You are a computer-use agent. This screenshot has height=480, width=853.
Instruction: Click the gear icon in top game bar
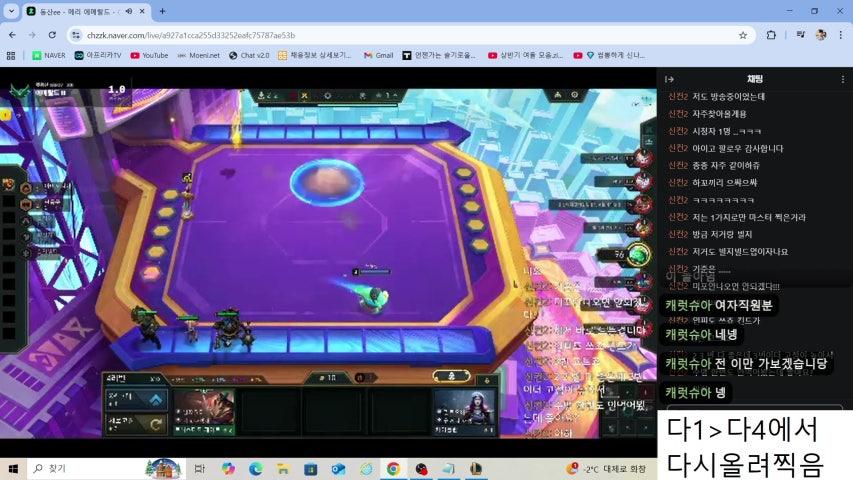click(x=327, y=95)
